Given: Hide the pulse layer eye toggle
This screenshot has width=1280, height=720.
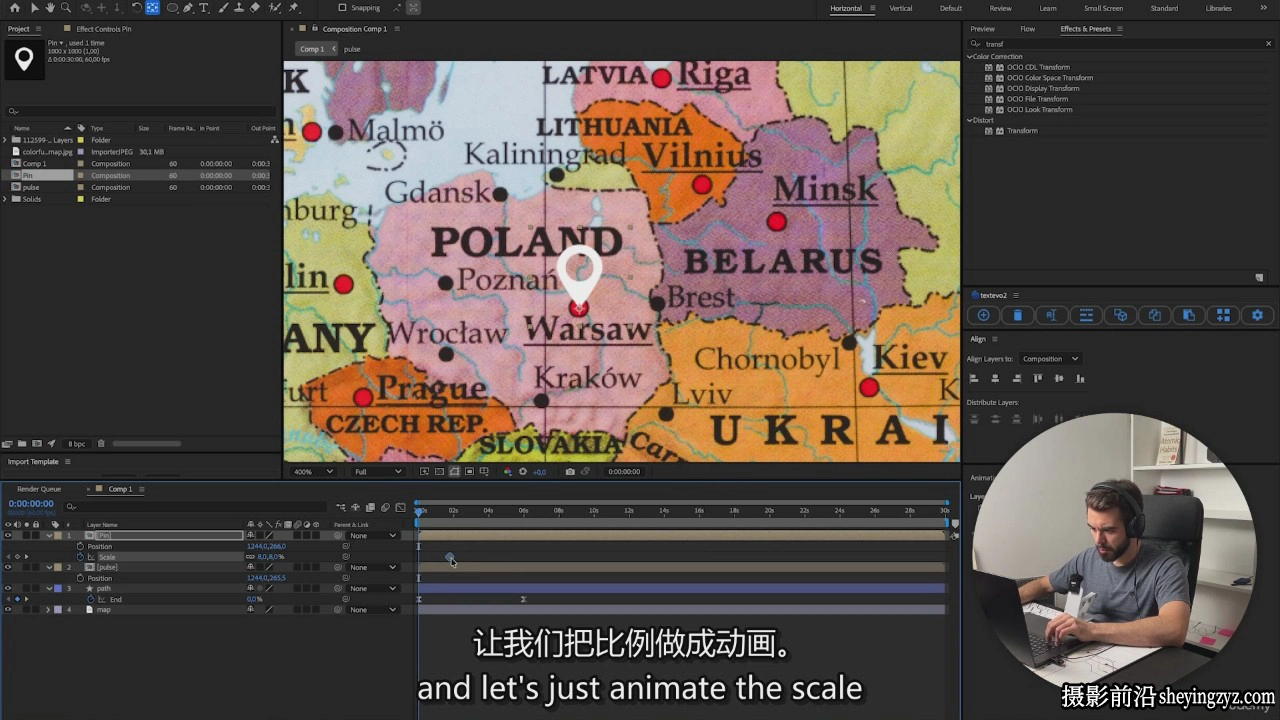Looking at the screenshot, I should pyautogui.click(x=8, y=567).
